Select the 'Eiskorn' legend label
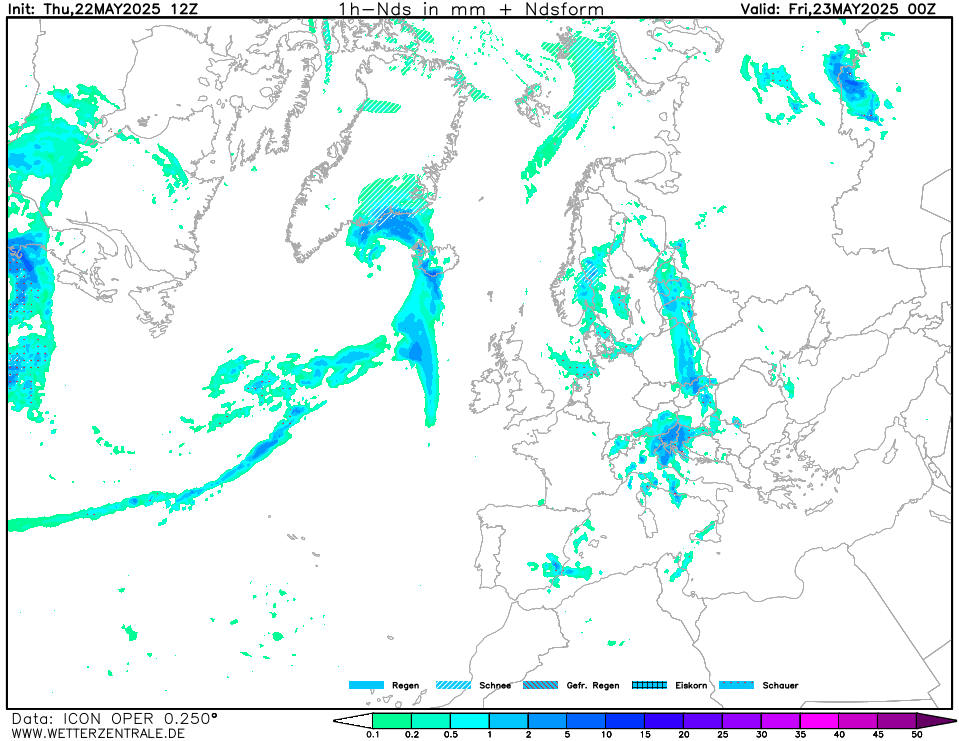Viewport: 959px width, 741px height. [x=691, y=685]
